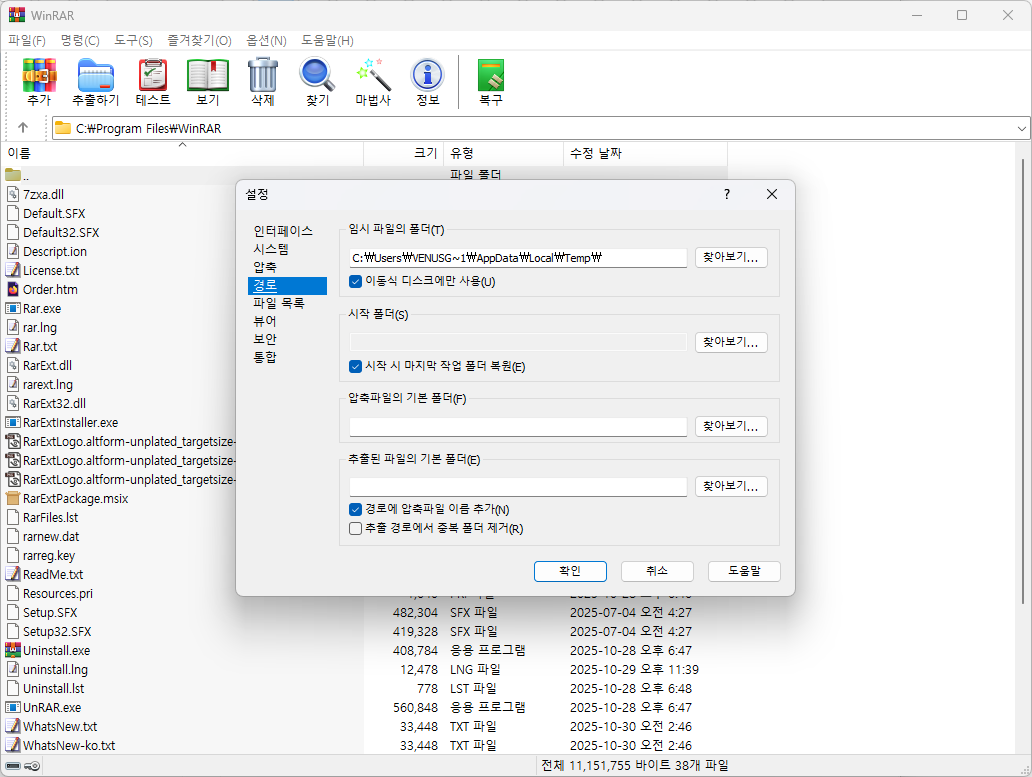Select the Rar.exe file icon

pos(13,309)
